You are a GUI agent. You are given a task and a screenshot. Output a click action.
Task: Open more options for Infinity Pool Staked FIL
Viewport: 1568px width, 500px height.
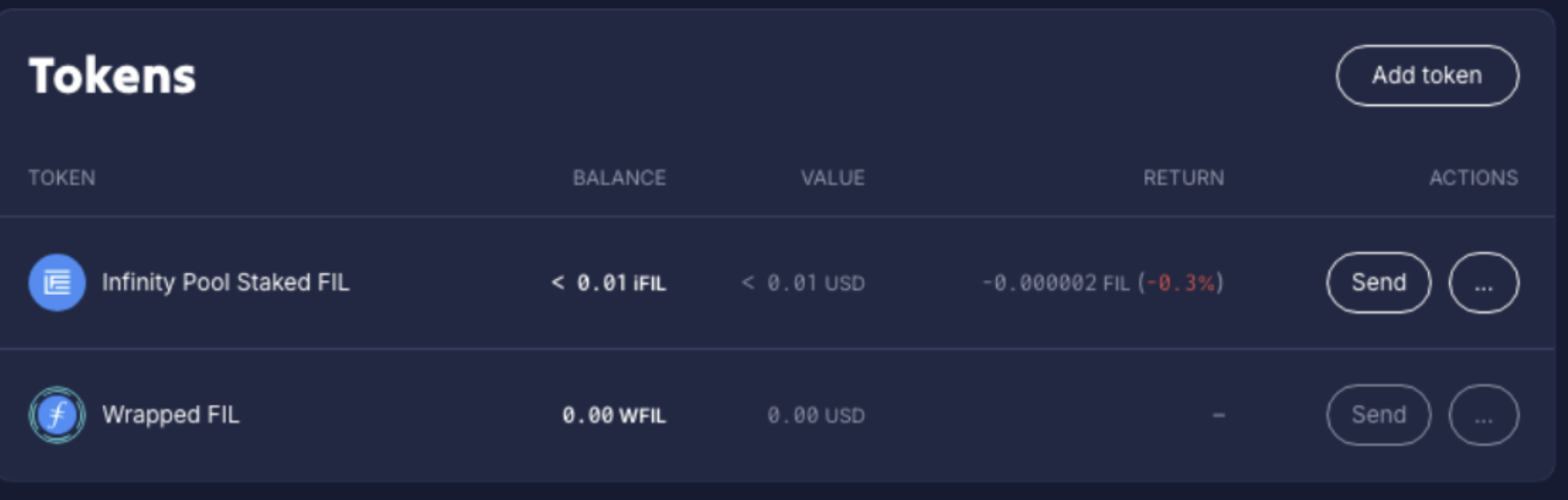click(x=1484, y=283)
